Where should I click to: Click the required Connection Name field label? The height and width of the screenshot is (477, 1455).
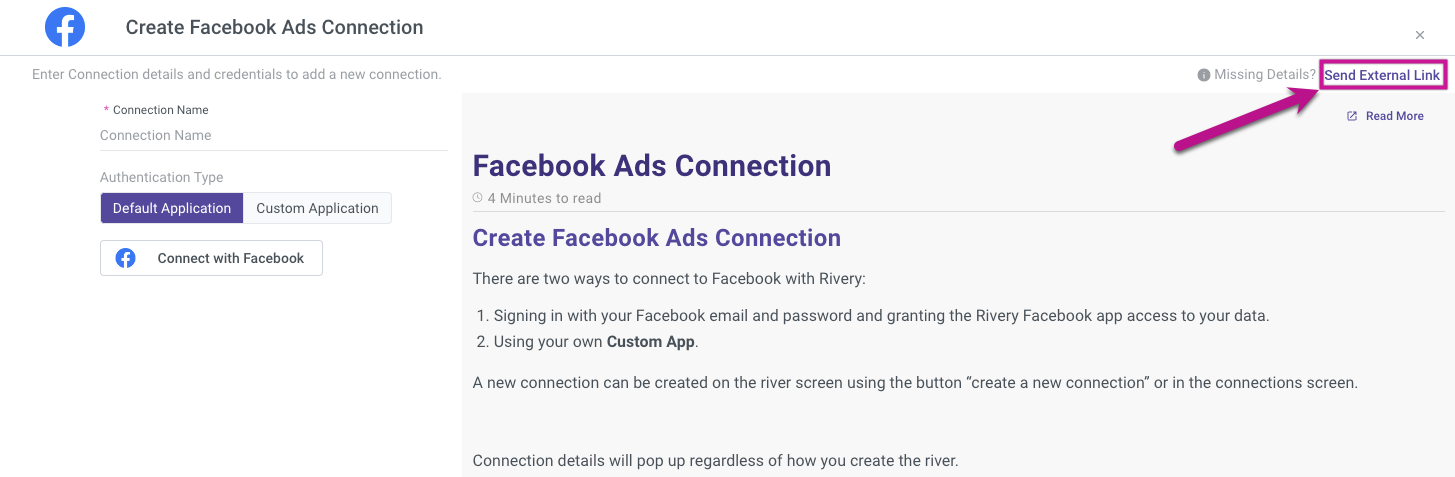point(160,110)
